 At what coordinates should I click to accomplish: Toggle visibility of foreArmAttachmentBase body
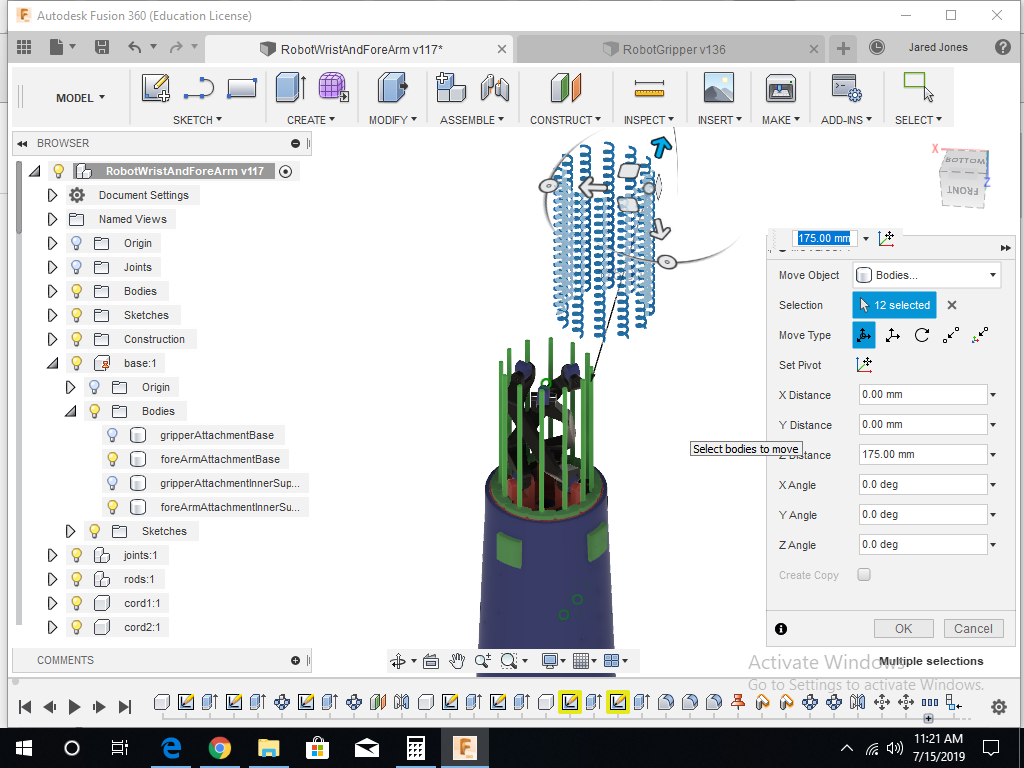[112, 459]
